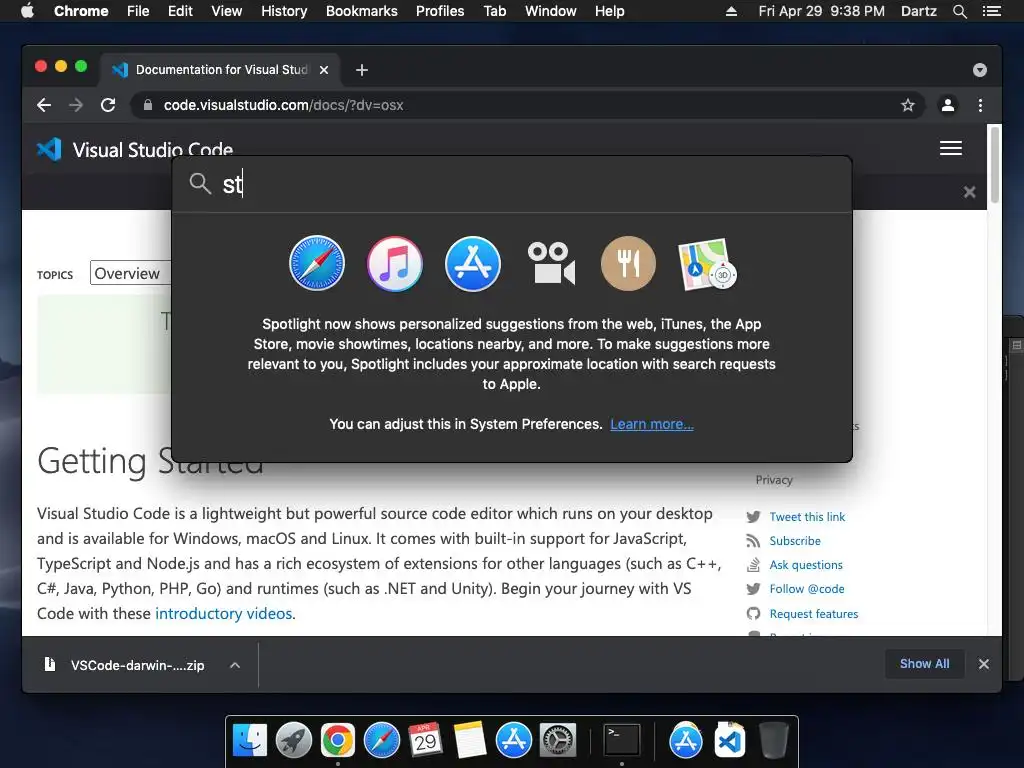This screenshot has width=1024, height=768.
Task: Click the Dartz user name in menu bar
Action: click(x=918, y=11)
